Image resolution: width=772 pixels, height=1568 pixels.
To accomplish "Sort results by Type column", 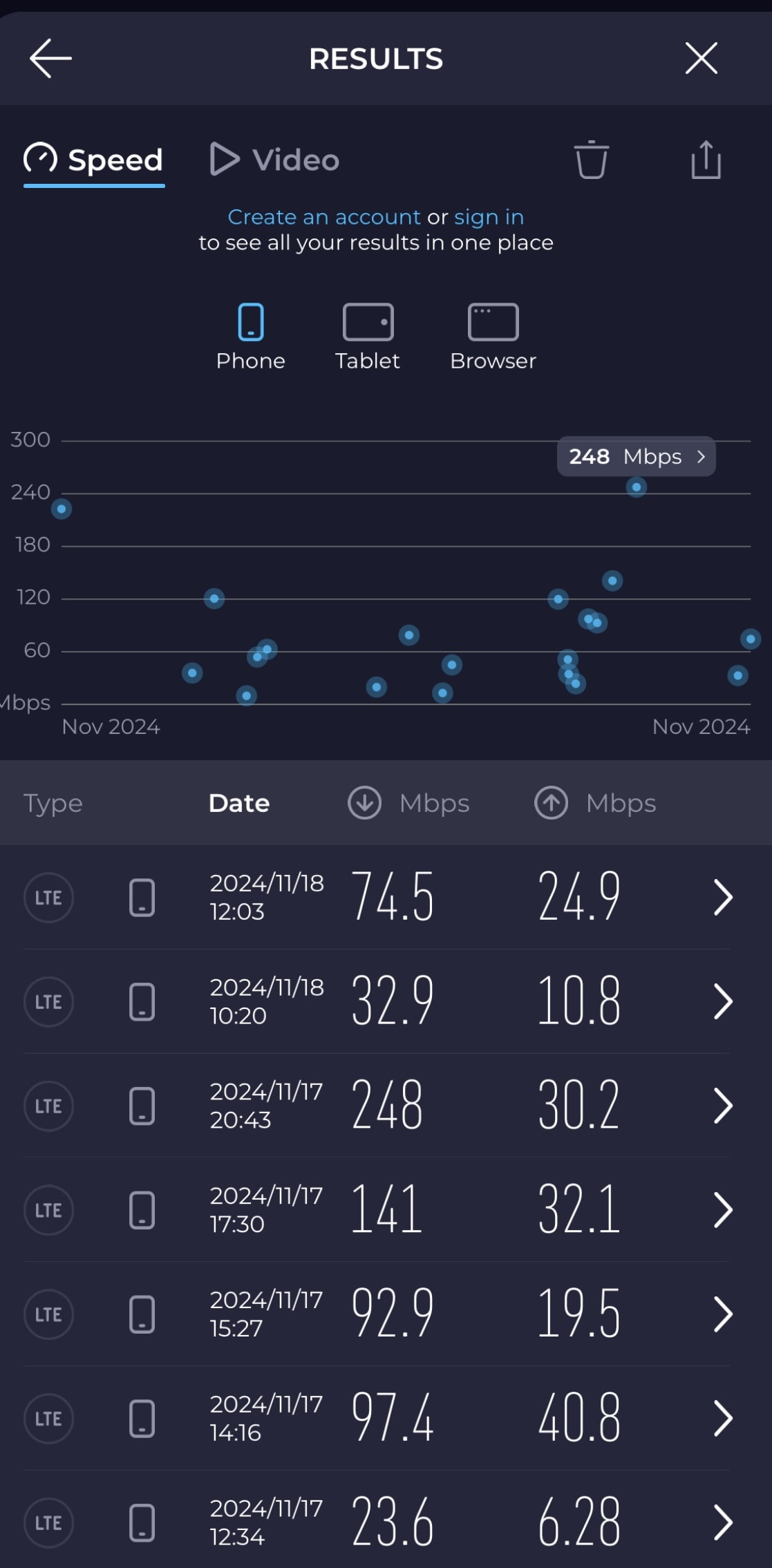I will tap(53, 803).
